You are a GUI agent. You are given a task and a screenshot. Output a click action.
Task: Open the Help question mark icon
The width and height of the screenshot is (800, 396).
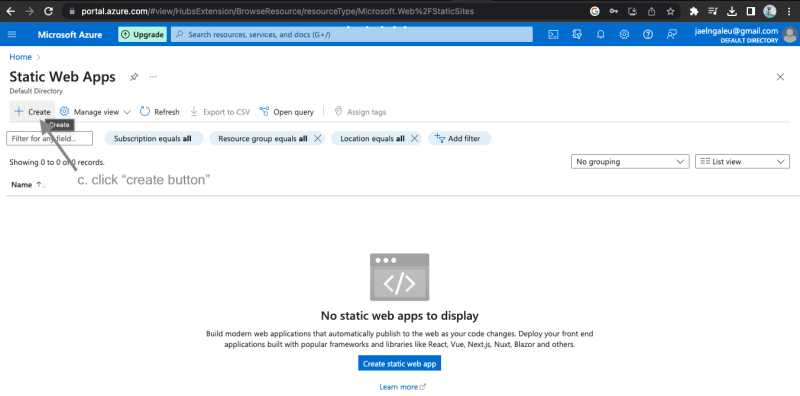click(648, 35)
